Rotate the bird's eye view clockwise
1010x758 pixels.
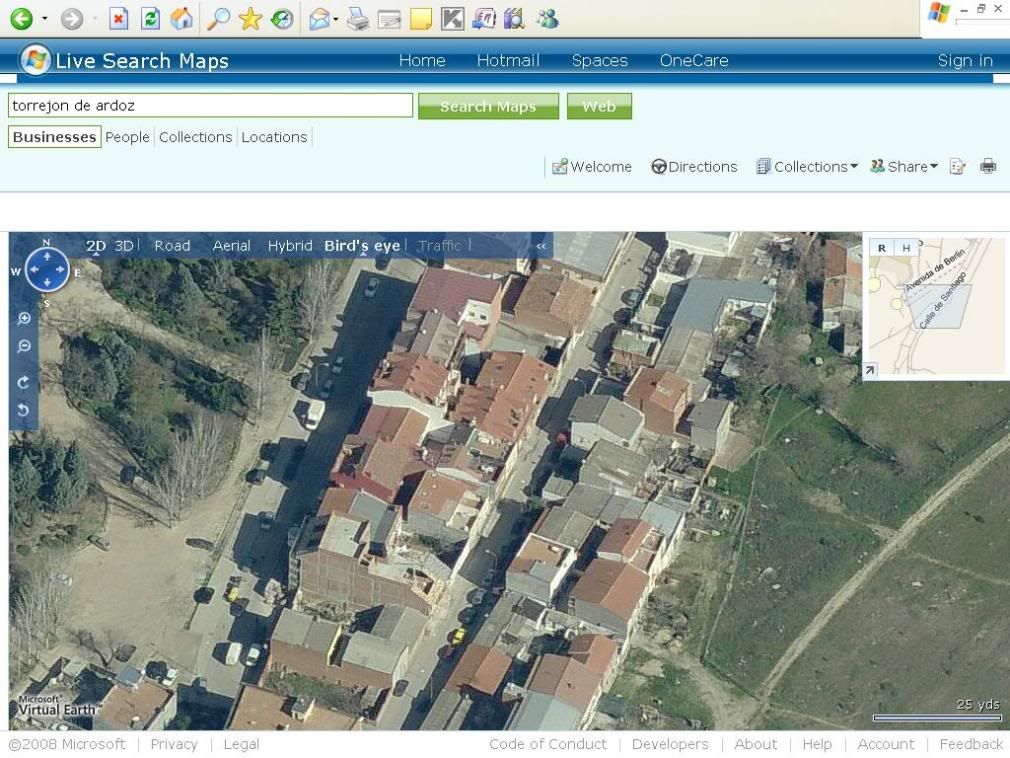[x=24, y=382]
